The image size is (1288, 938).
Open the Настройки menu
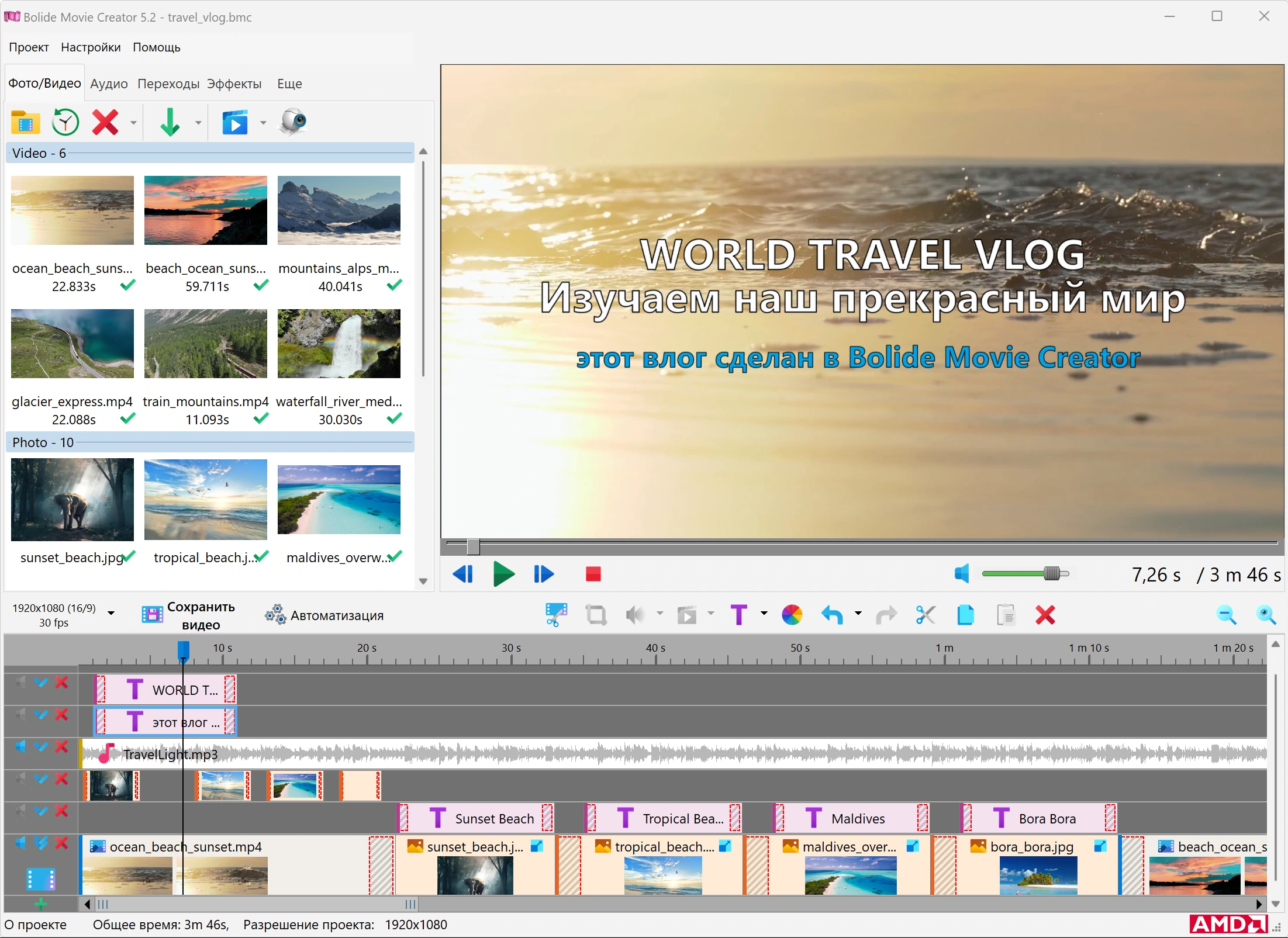pyautogui.click(x=91, y=47)
